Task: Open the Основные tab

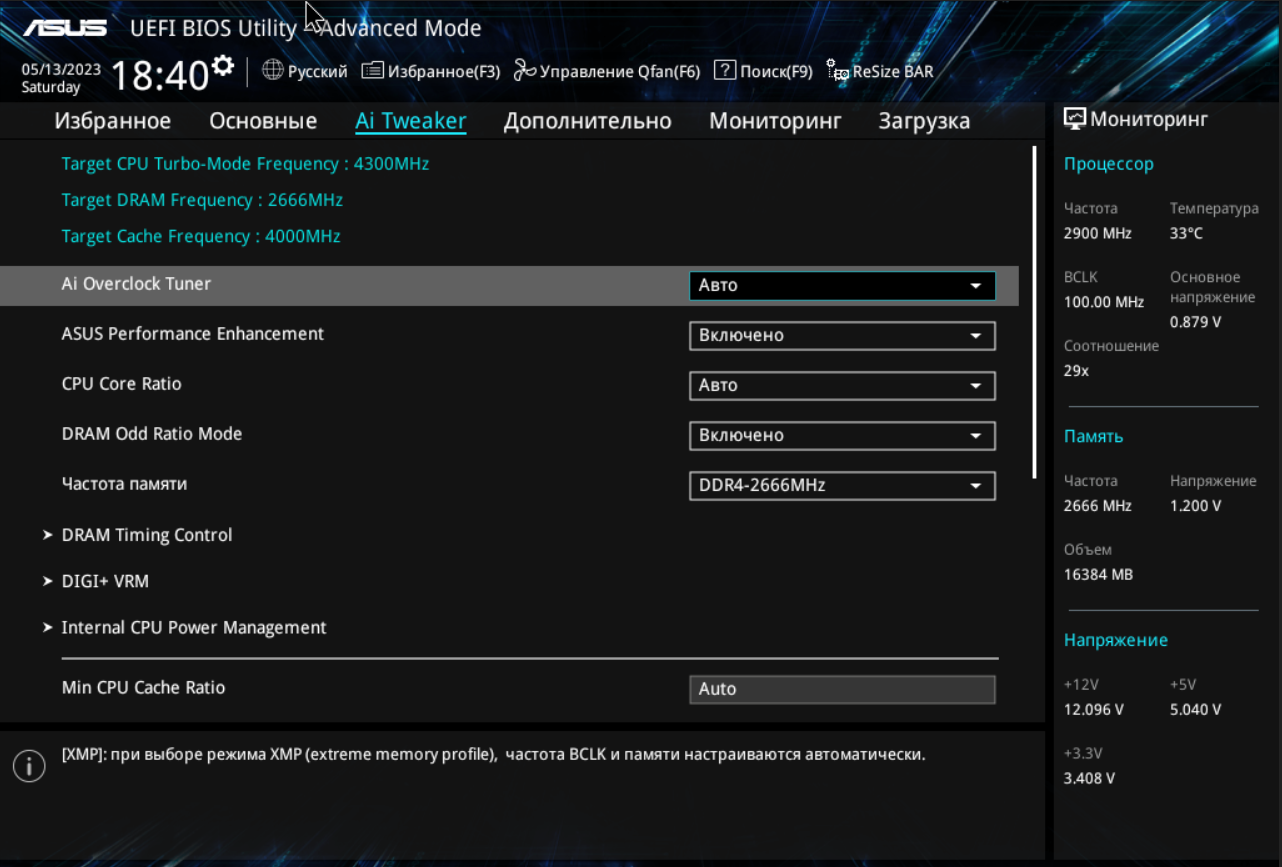Action: point(263,121)
